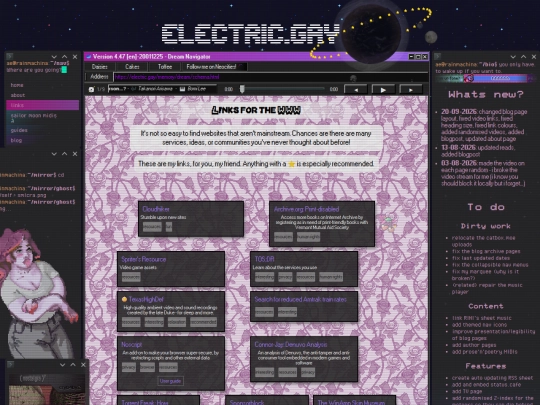Viewport: 540px width, 405px height.
Task: Click the recommended tag on TexasHighDef card
Action: click(204, 322)
